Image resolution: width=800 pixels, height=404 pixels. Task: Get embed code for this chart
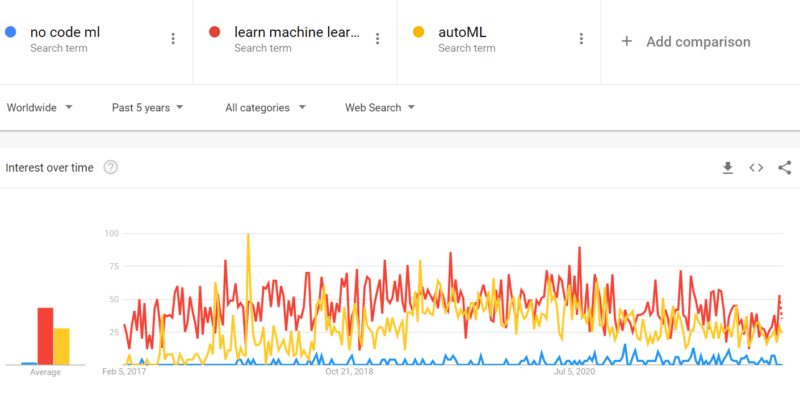(x=756, y=168)
